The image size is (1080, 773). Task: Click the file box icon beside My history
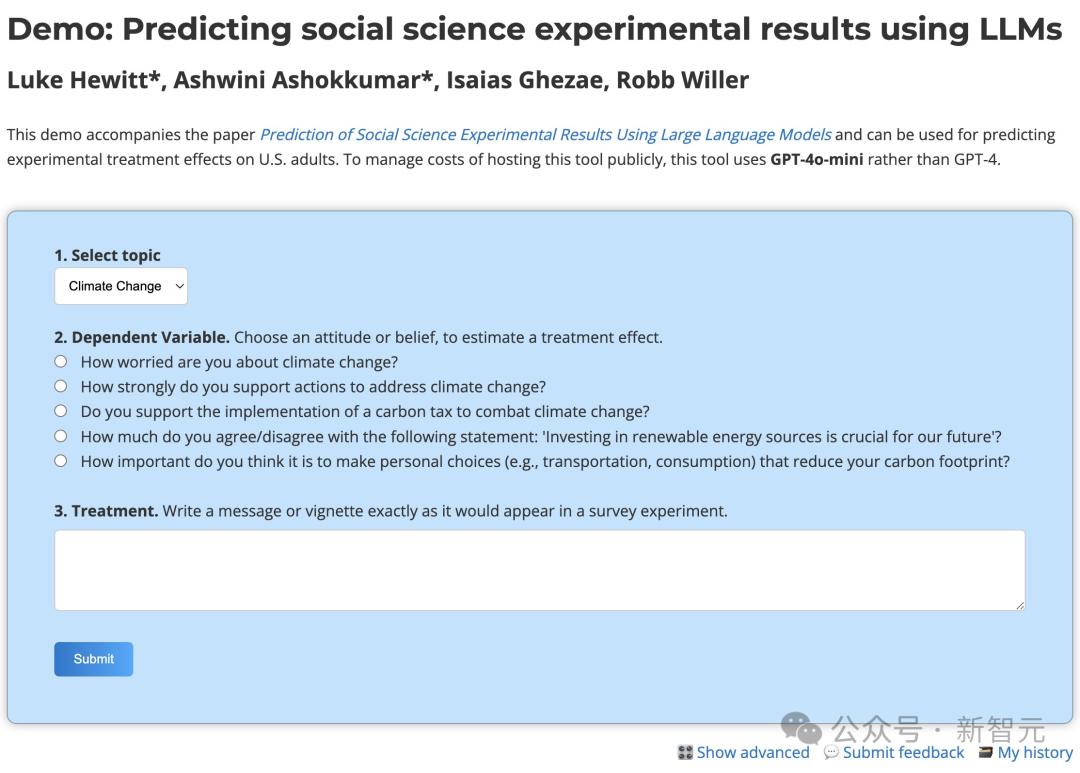[986, 752]
